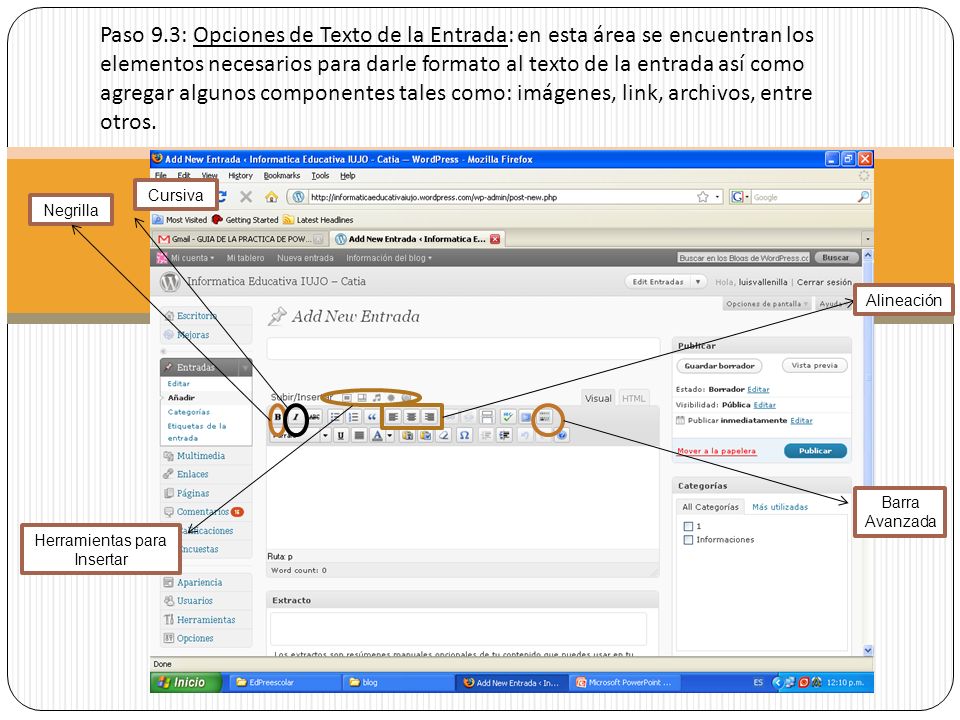Open Edit Entradas dropdown arrow
This screenshot has height=720, width=960.
697,282
